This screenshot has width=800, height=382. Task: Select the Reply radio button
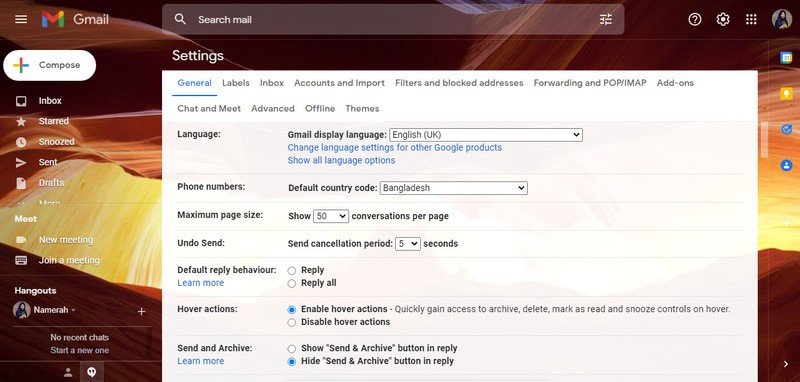291,271
